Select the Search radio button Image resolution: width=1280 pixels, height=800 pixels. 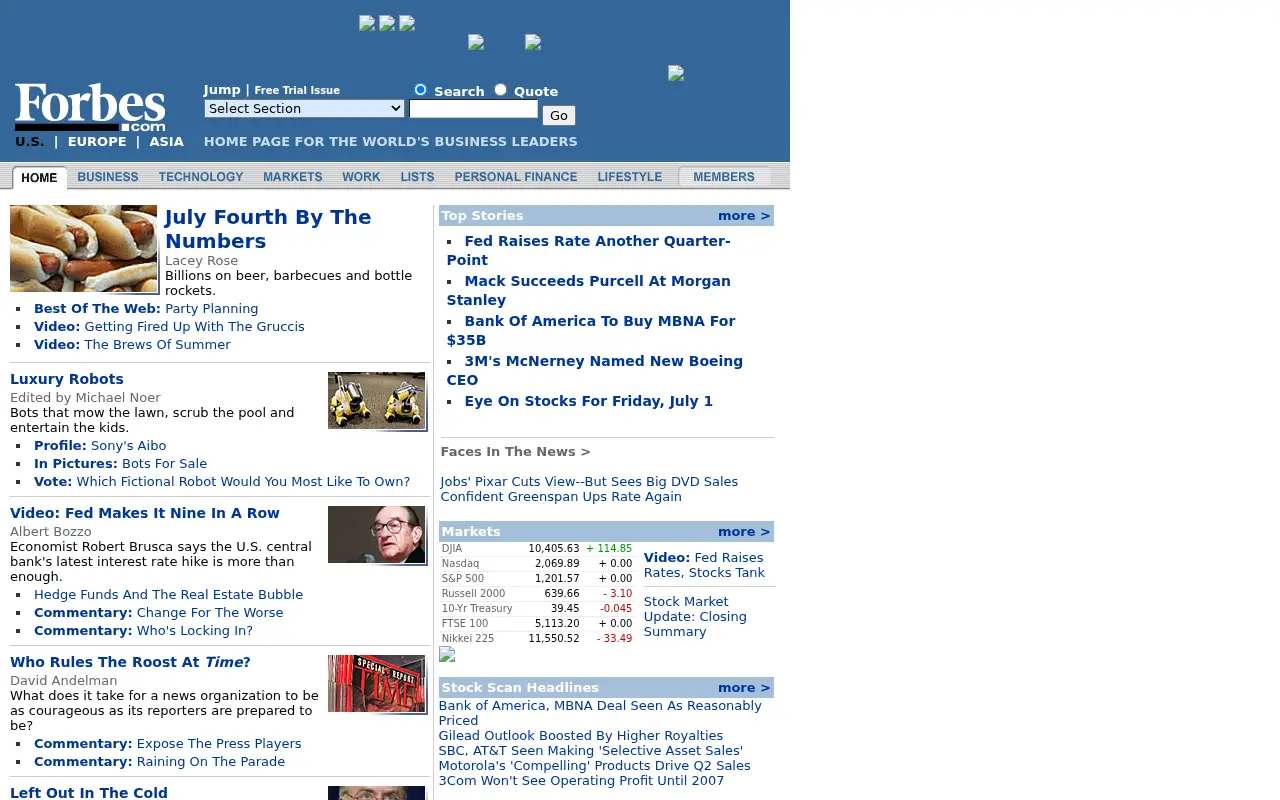coord(421,90)
